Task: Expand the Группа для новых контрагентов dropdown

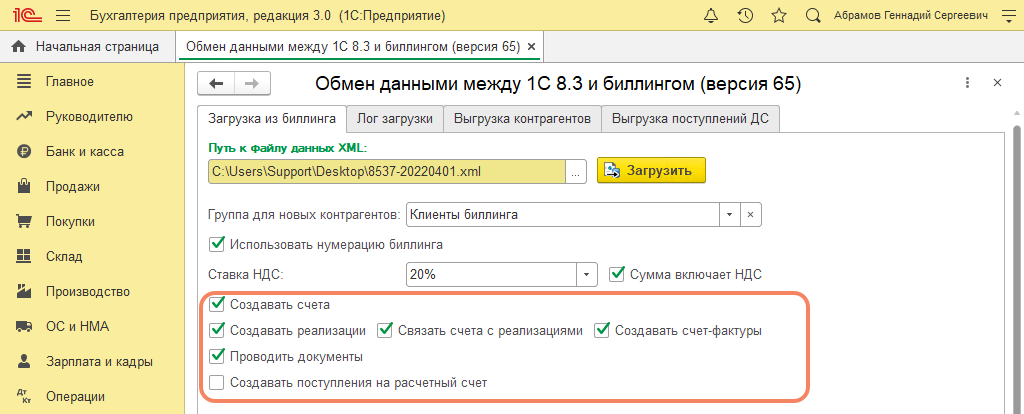Action: point(729,214)
